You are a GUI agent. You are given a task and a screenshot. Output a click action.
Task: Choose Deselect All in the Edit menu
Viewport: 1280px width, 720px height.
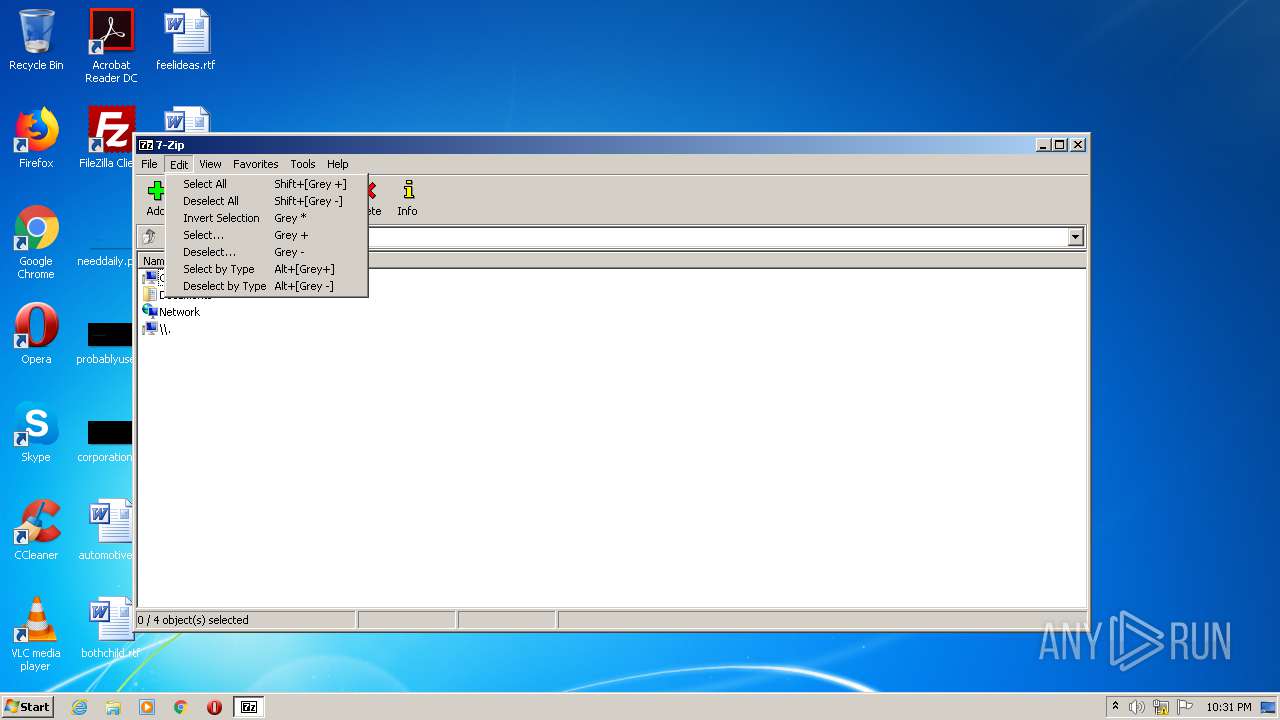[x=267, y=201]
